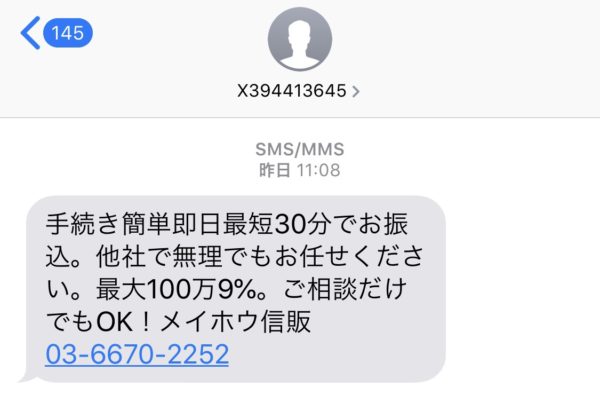Tap the text でもOK！ in bubble

click(98, 321)
